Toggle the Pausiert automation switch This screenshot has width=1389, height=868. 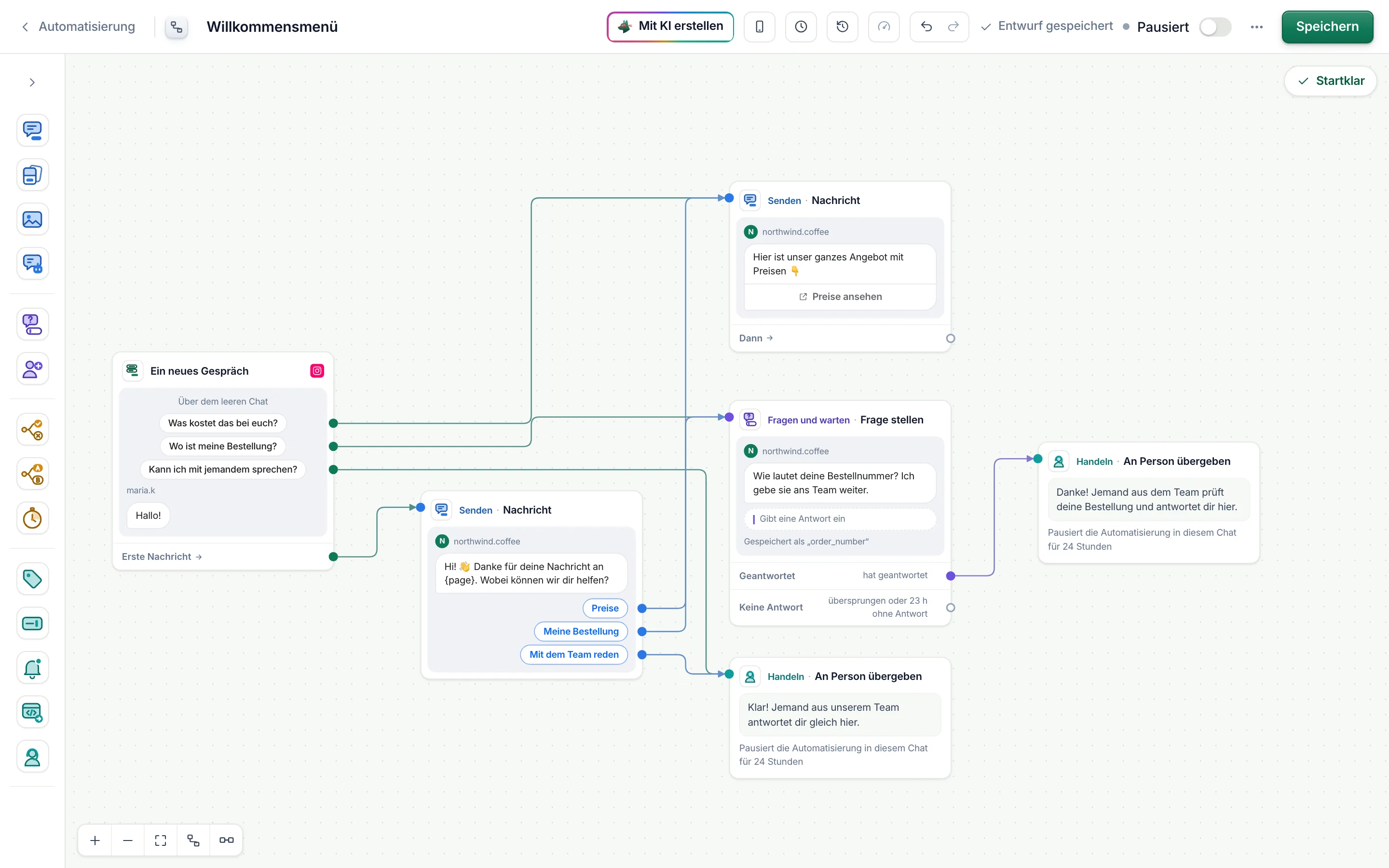tap(1214, 27)
